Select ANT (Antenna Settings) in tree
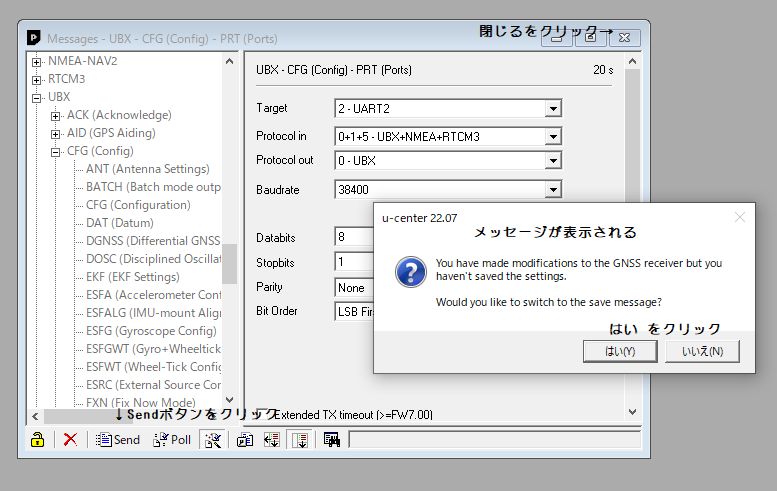This screenshot has height=491, width=777. tap(148, 169)
